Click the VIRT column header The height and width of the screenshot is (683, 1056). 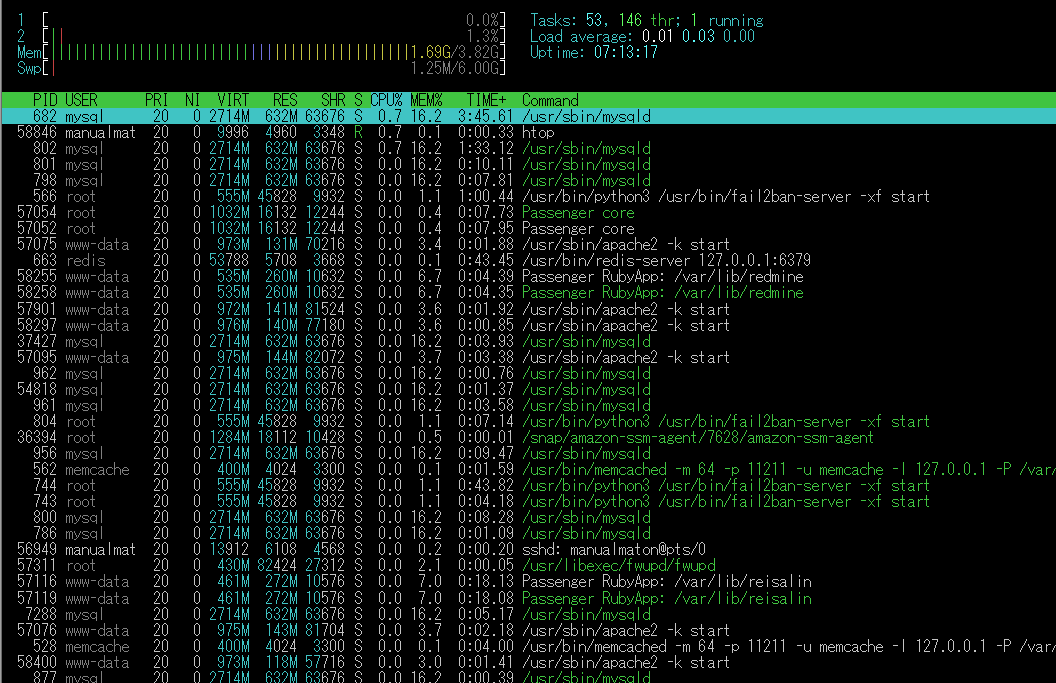click(233, 100)
